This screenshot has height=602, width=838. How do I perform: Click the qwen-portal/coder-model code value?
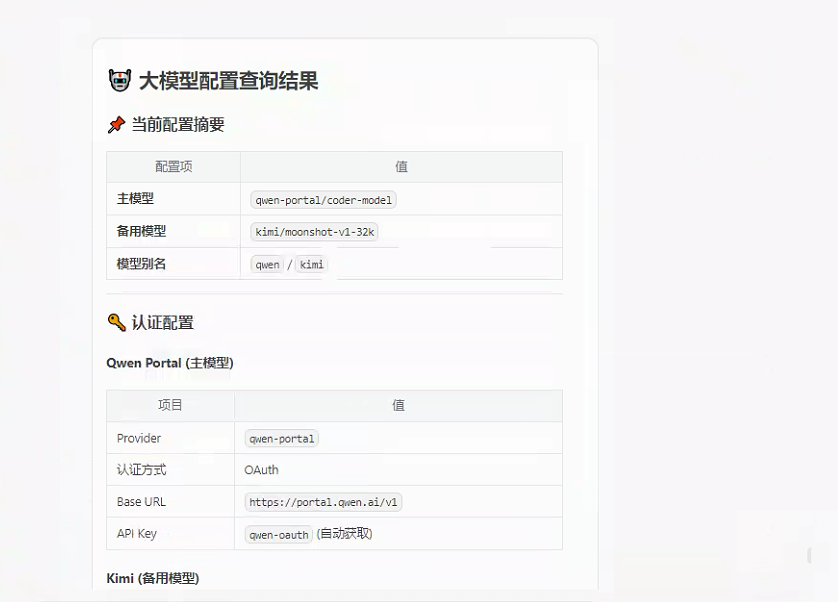click(x=323, y=200)
